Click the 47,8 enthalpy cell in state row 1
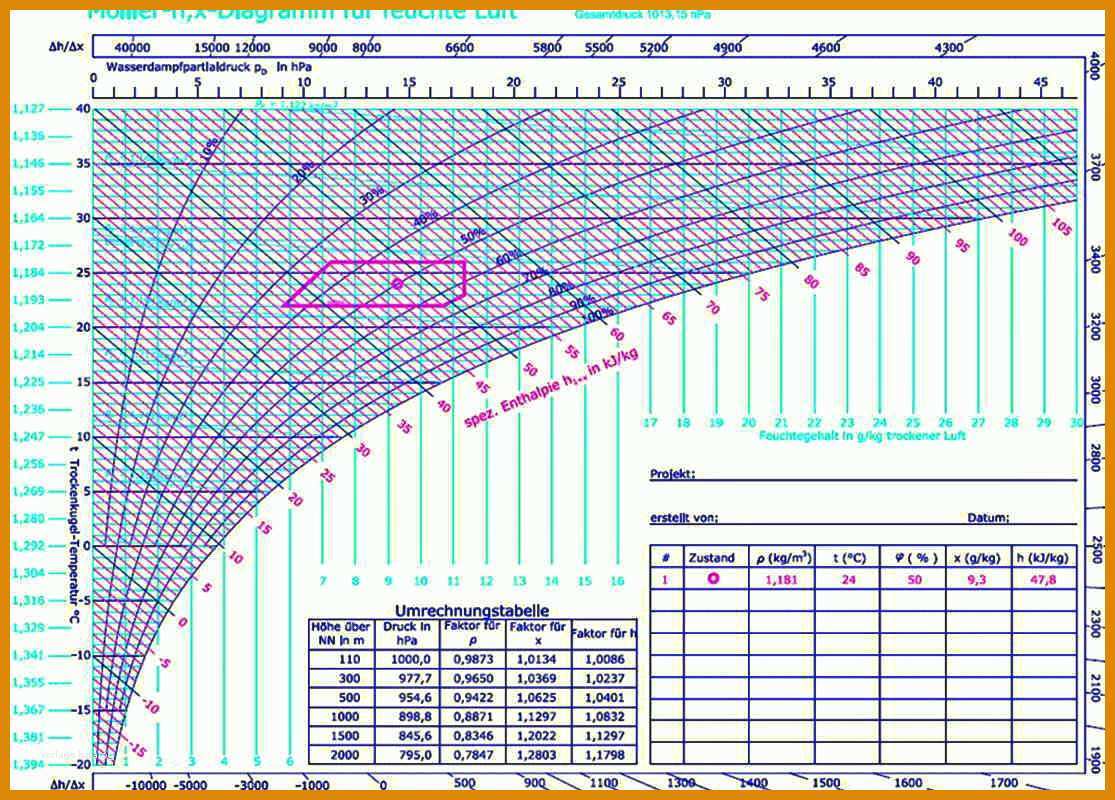Screen dimensions: 1115x800 coord(1043,580)
